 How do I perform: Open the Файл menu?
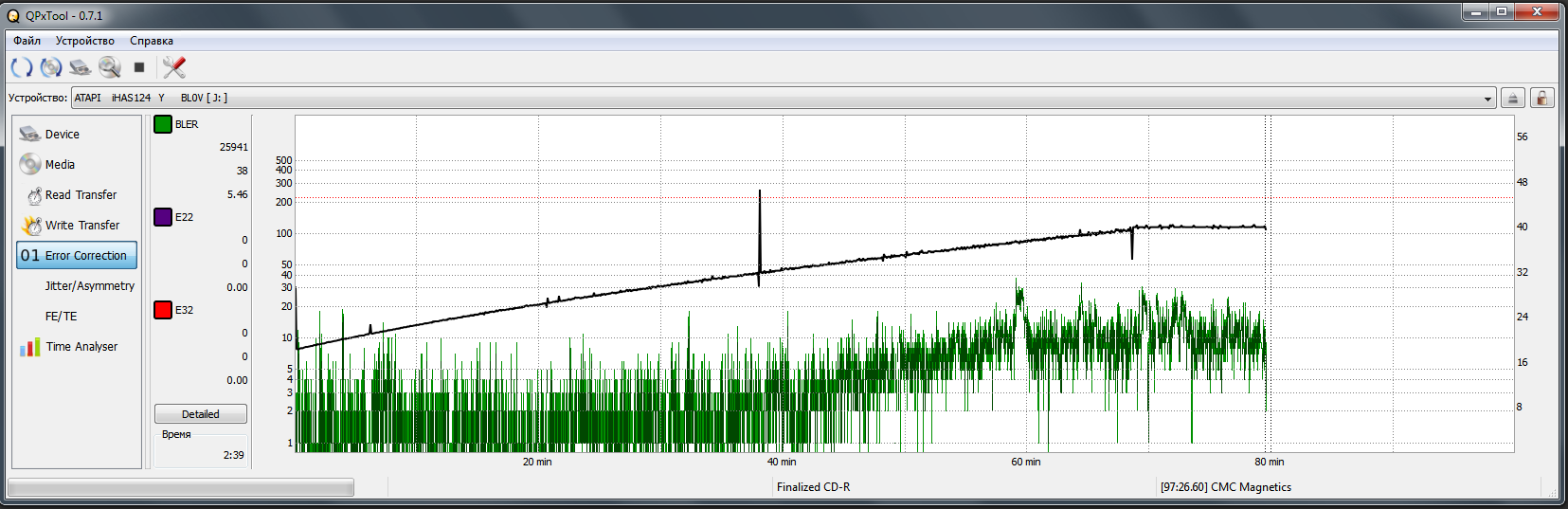coord(27,41)
